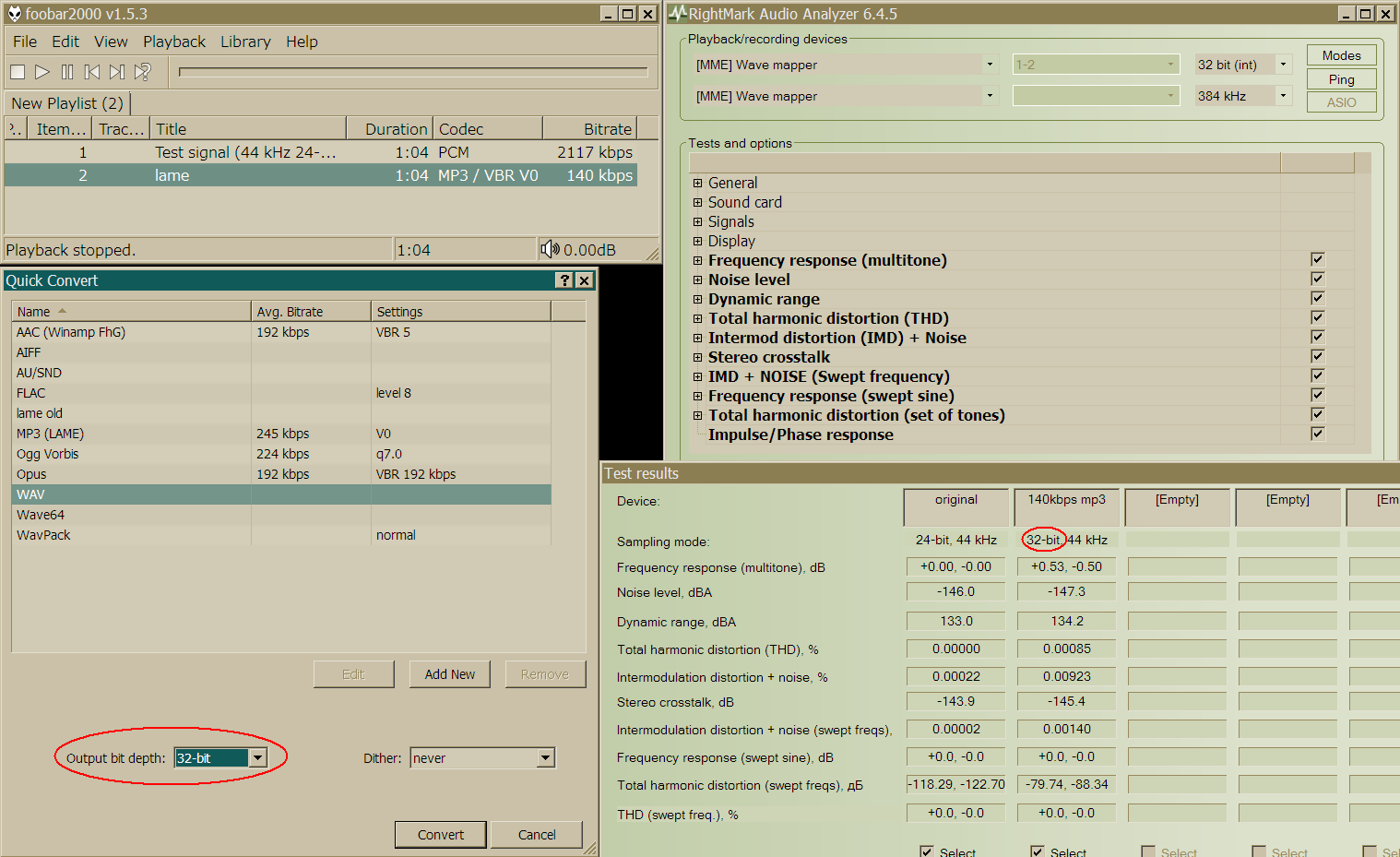Uncheck Frequency response (swept sine) test
The image size is (1400, 857).
[1317, 395]
